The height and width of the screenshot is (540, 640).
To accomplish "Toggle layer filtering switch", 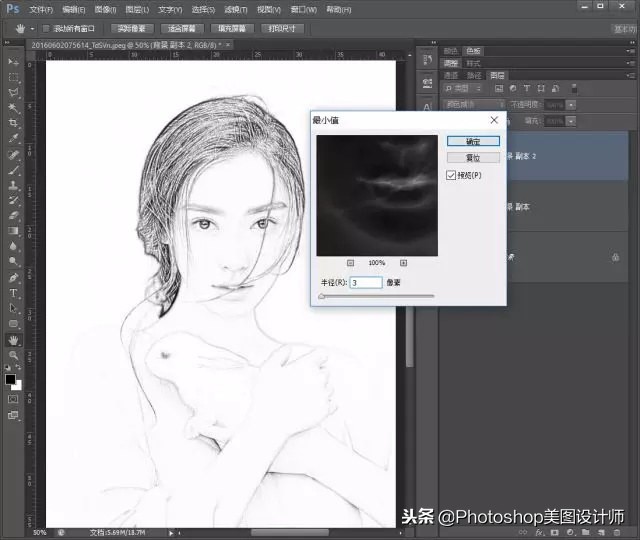I will [x=574, y=88].
